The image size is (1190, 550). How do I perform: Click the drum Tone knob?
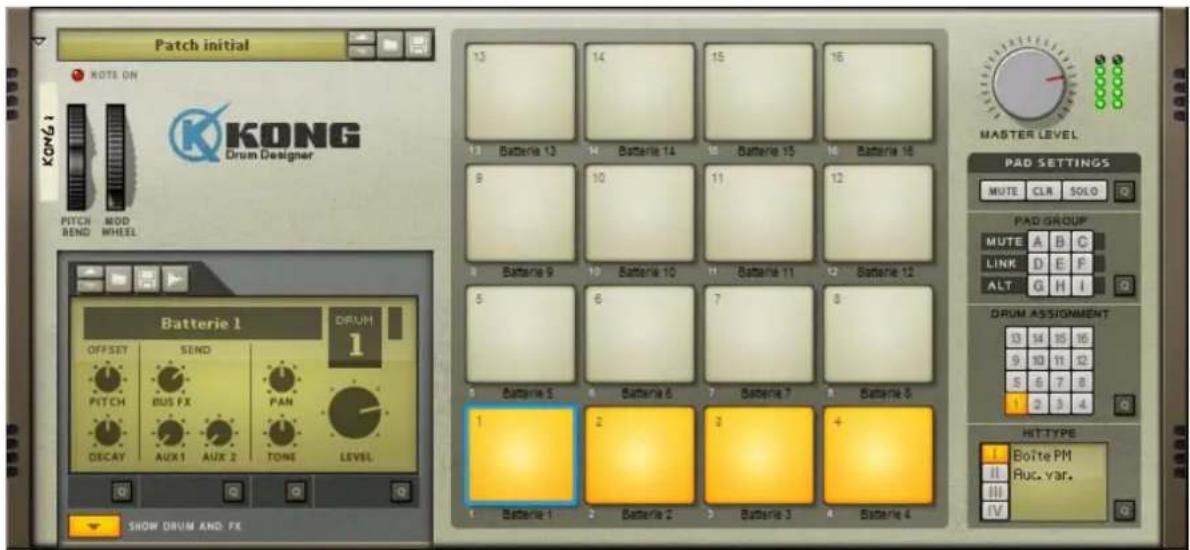click(282, 432)
